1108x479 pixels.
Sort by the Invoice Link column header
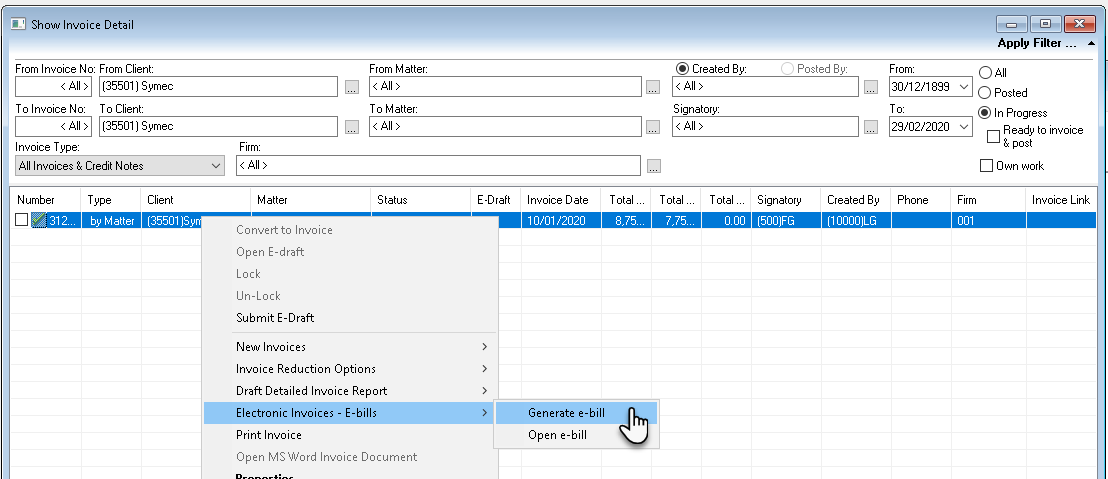click(1062, 200)
